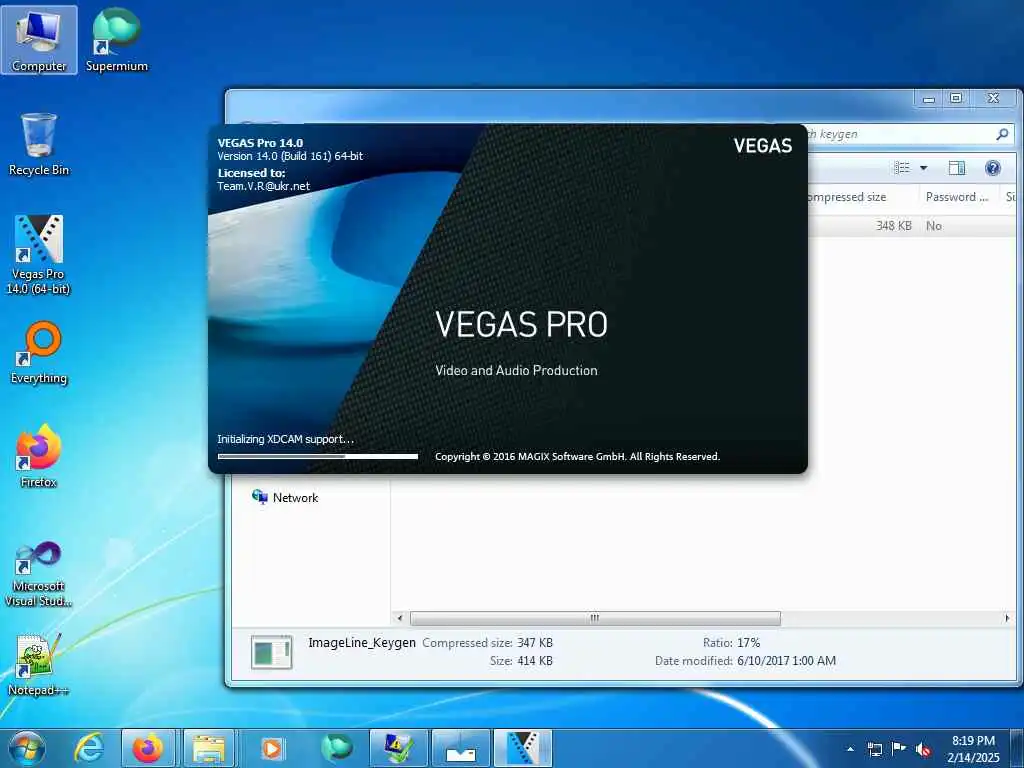Click the muted volume tray icon
This screenshot has height=768, width=1024.
(x=923, y=749)
